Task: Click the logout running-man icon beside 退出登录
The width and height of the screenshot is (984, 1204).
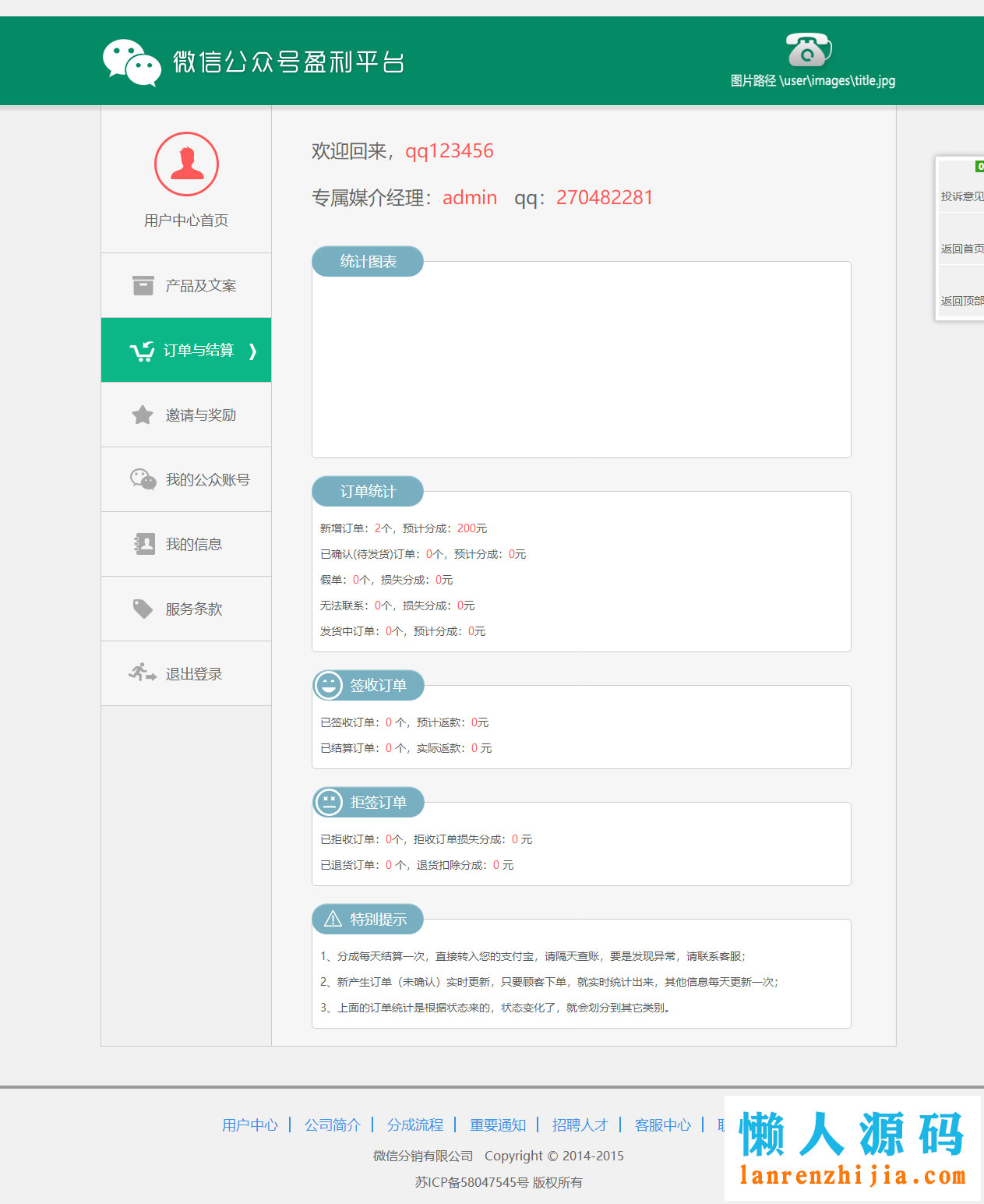Action: pos(142,673)
